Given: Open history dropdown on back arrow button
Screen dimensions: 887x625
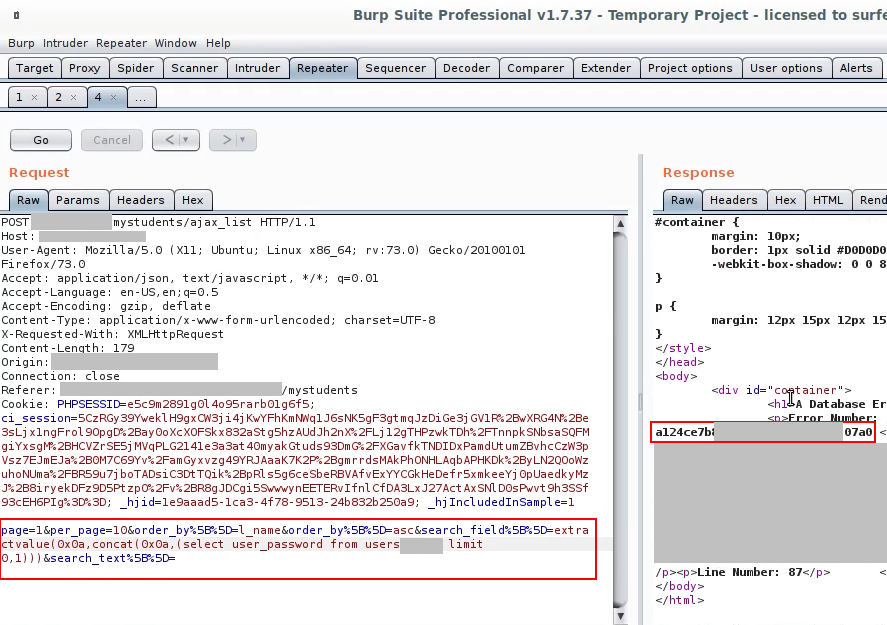Looking at the screenshot, I should click(x=186, y=140).
